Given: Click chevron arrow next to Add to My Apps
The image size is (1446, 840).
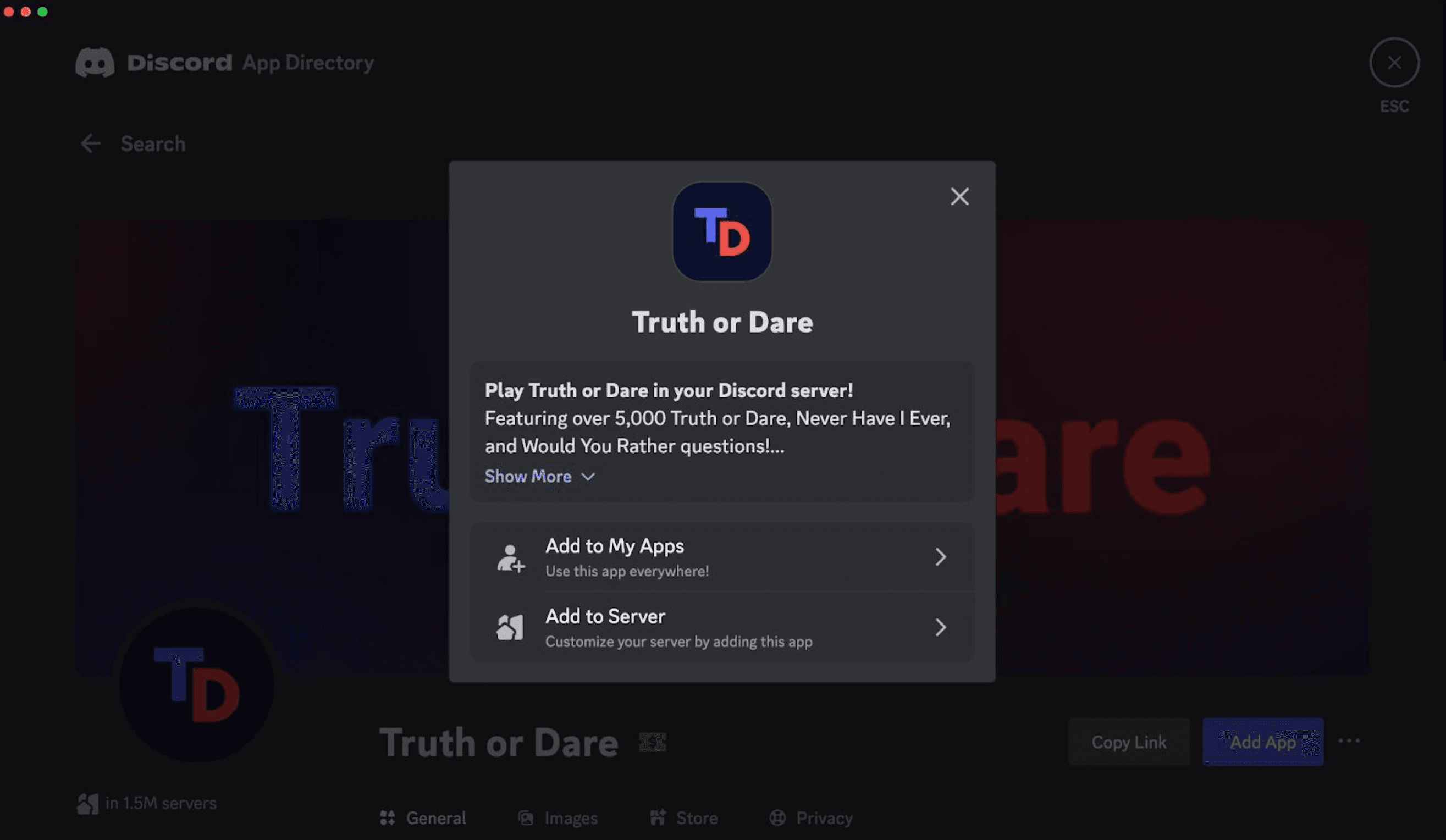Looking at the screenshot, I should 940,556.
